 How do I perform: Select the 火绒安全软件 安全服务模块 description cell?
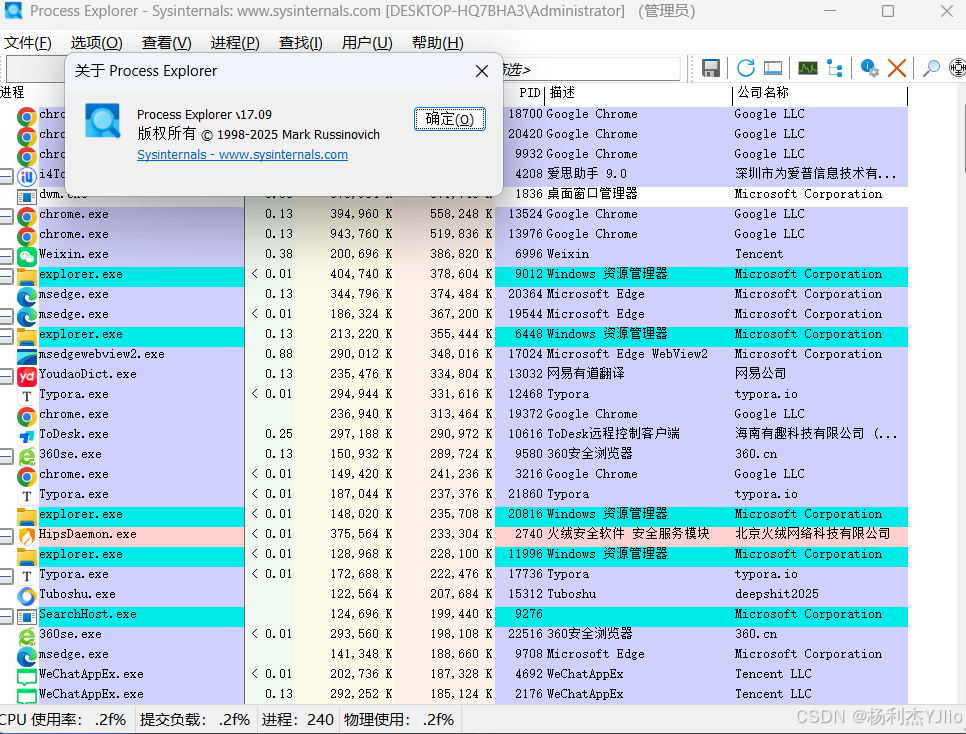point(628,534)
